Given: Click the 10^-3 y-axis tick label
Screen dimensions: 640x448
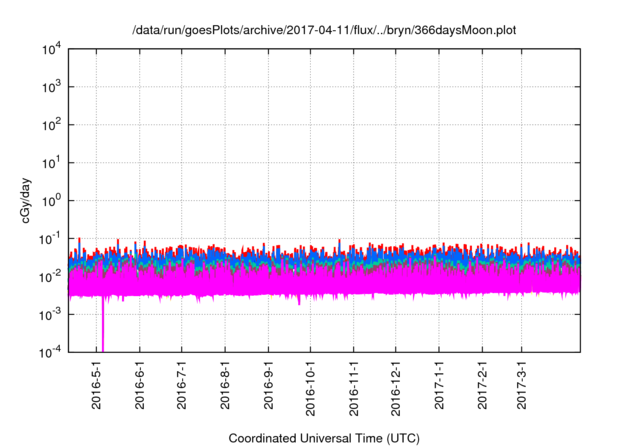Looking at the screenshot, I should tap(50, 313).
